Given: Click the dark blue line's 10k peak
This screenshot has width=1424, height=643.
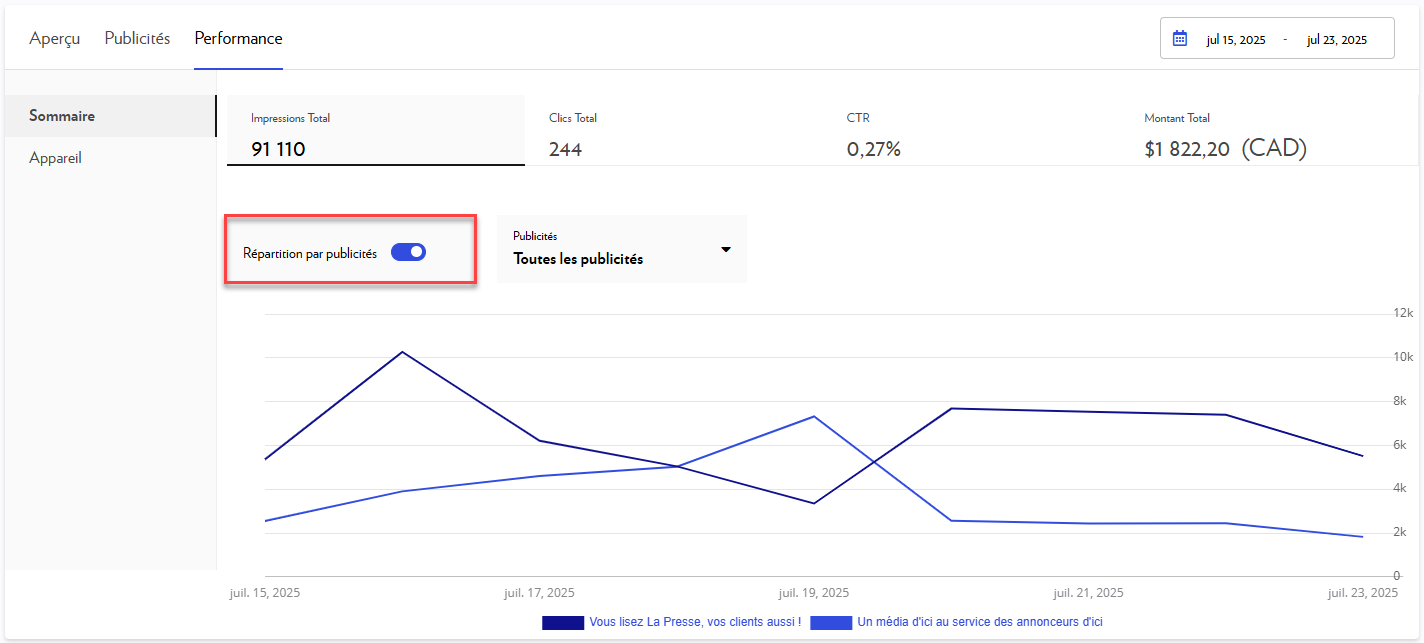Looking at the screenshot, I should tap(402, 352).
